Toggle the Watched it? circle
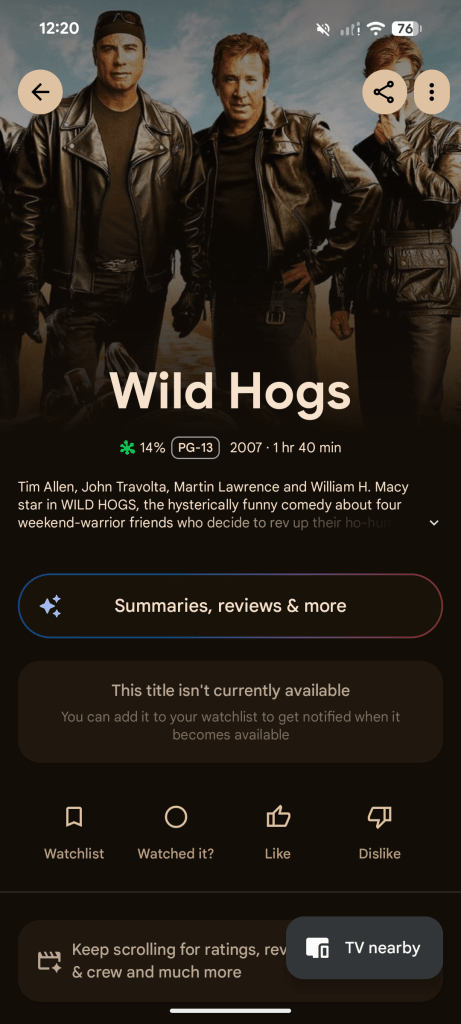 176,817
